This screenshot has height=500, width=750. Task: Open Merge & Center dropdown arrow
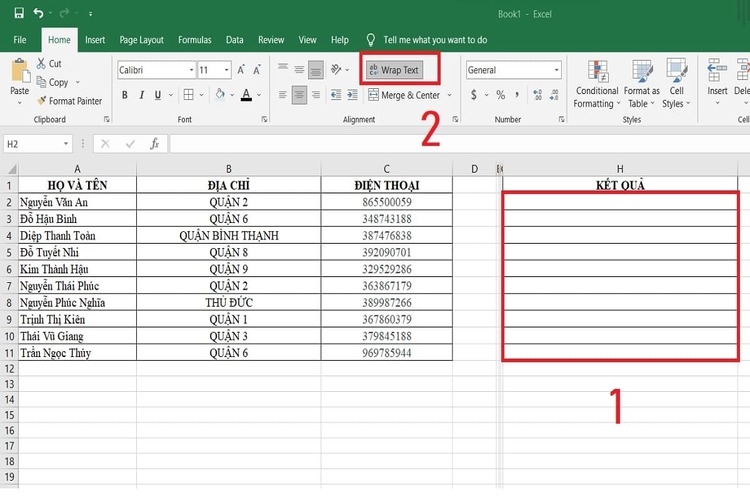[x=449, y=95]
